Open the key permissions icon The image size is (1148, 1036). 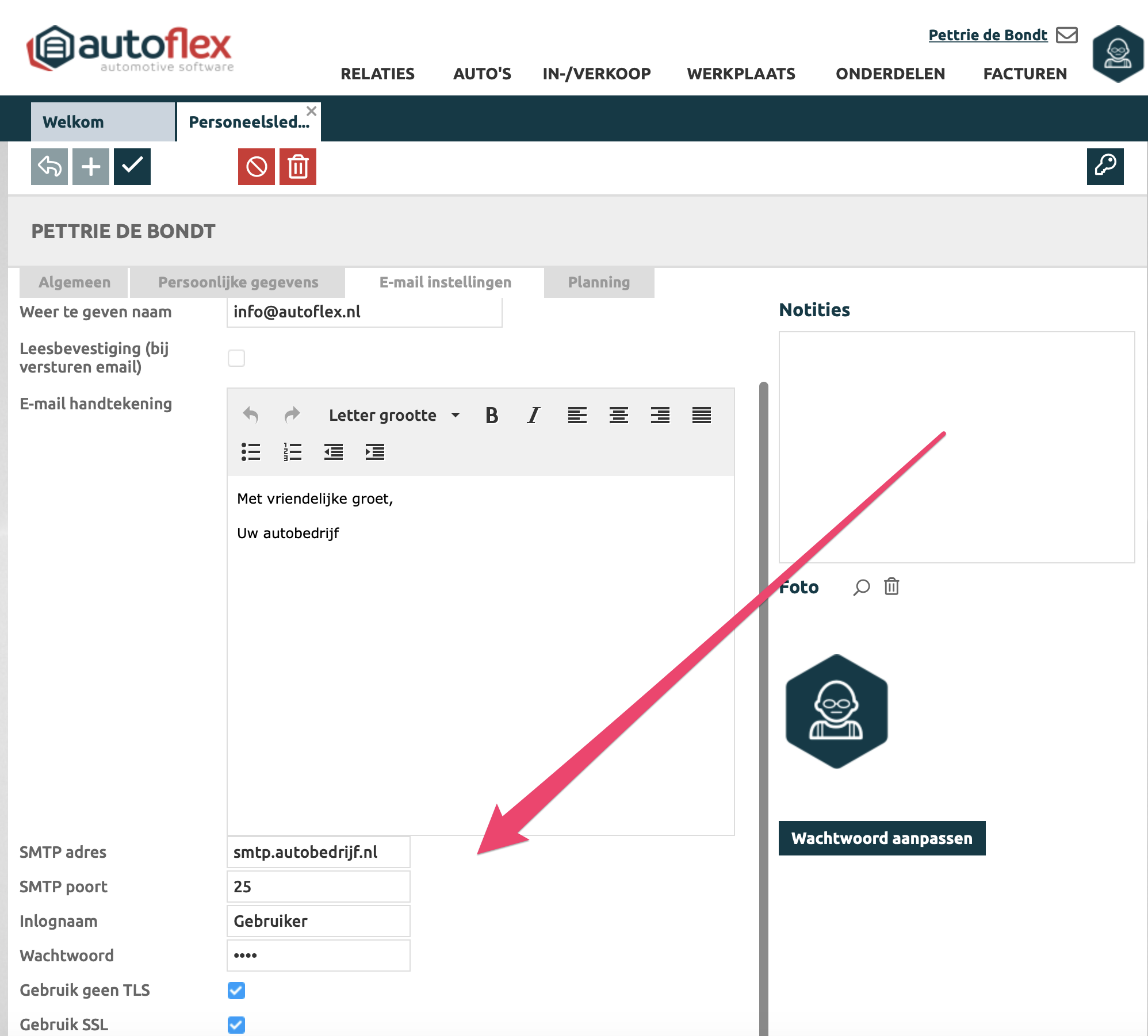[1105, 167]
